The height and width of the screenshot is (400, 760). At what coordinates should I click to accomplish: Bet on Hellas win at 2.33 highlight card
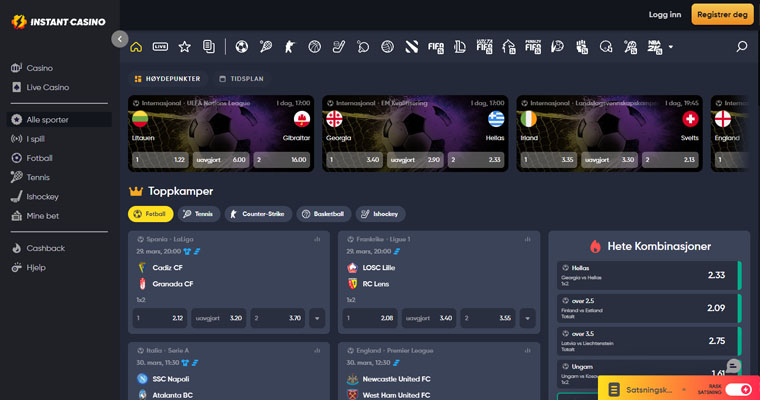(x=476, y=160)
